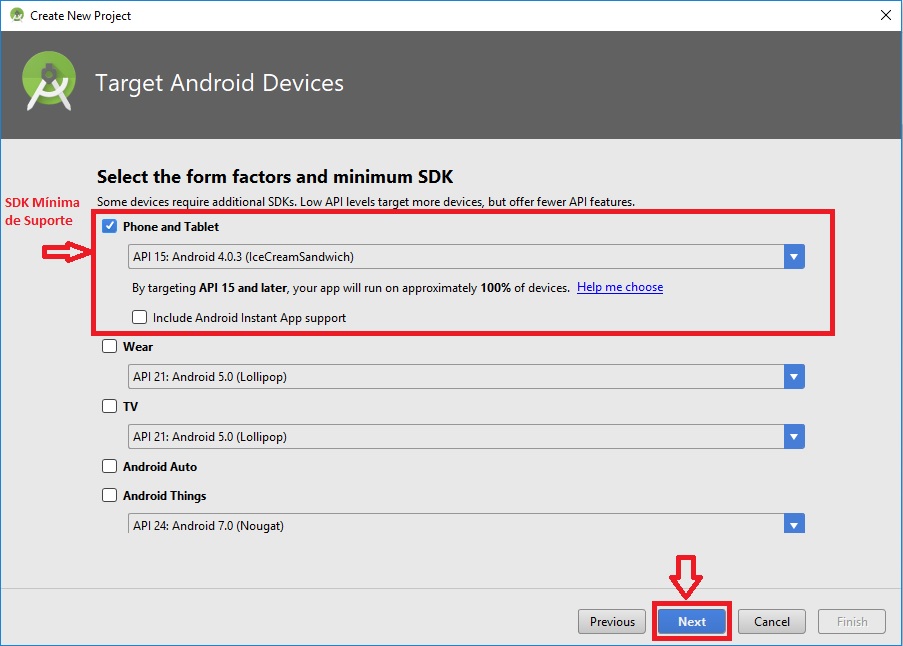903x646 pixels.
Task: Click the Wear label text
Action: point(138,347)
